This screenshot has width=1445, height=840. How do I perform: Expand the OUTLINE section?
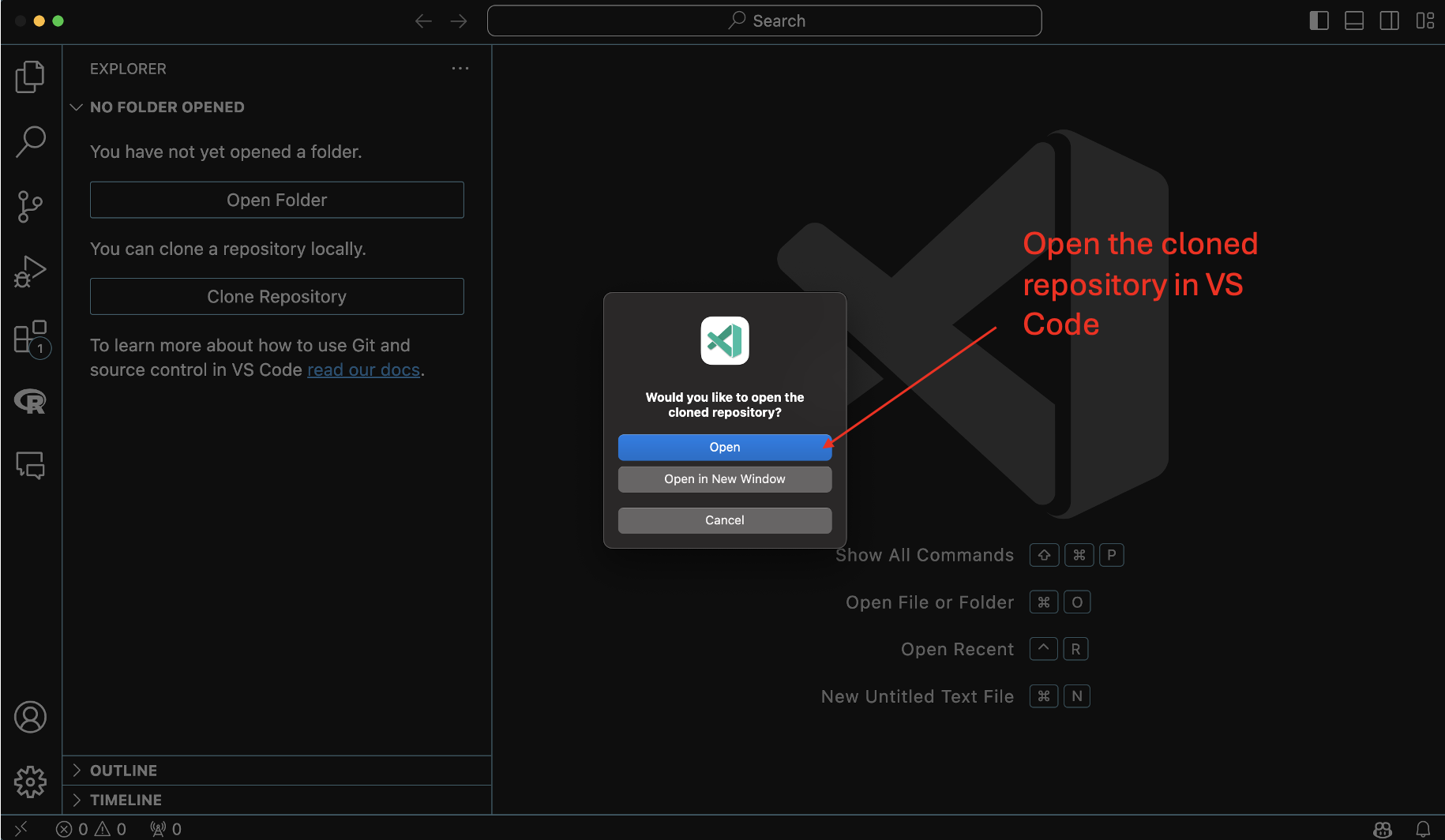276,771
